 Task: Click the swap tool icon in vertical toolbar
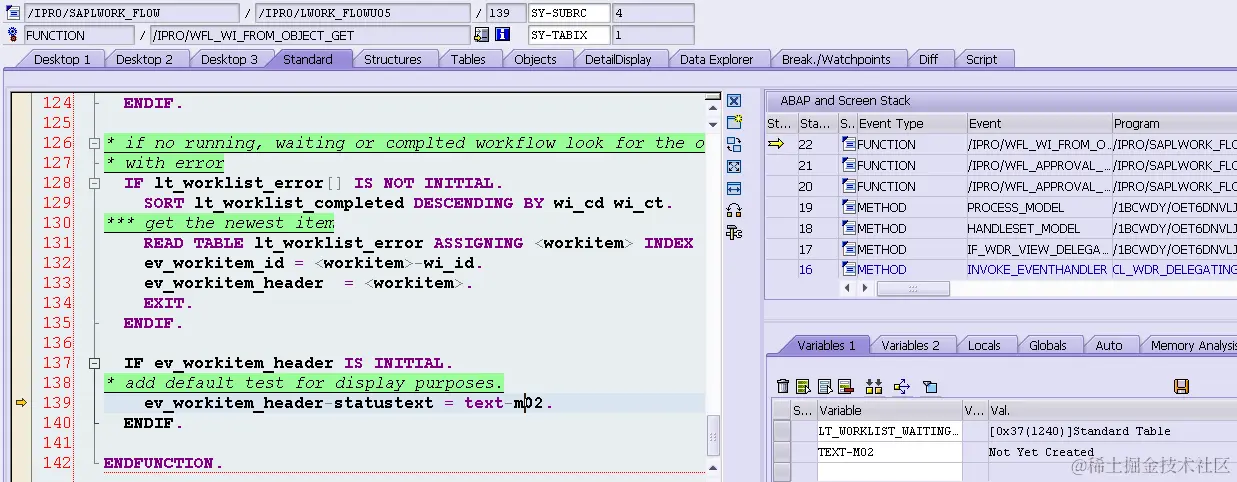(x=734, y=144)
